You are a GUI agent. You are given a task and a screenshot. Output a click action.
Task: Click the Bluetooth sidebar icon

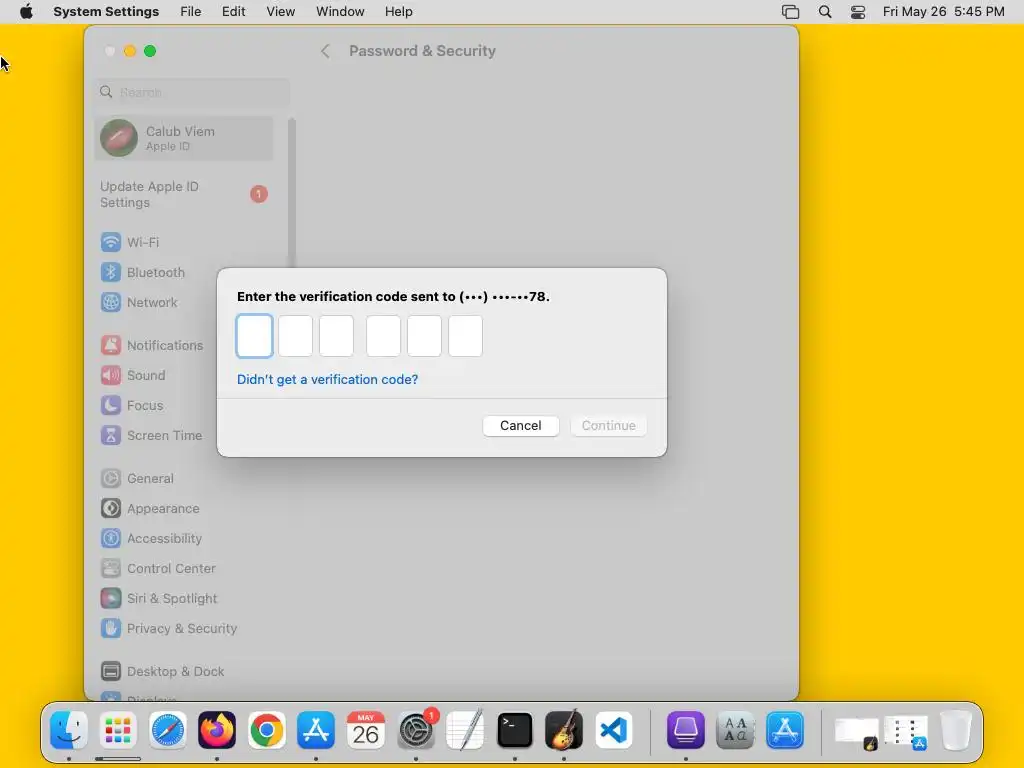point(110,272)
